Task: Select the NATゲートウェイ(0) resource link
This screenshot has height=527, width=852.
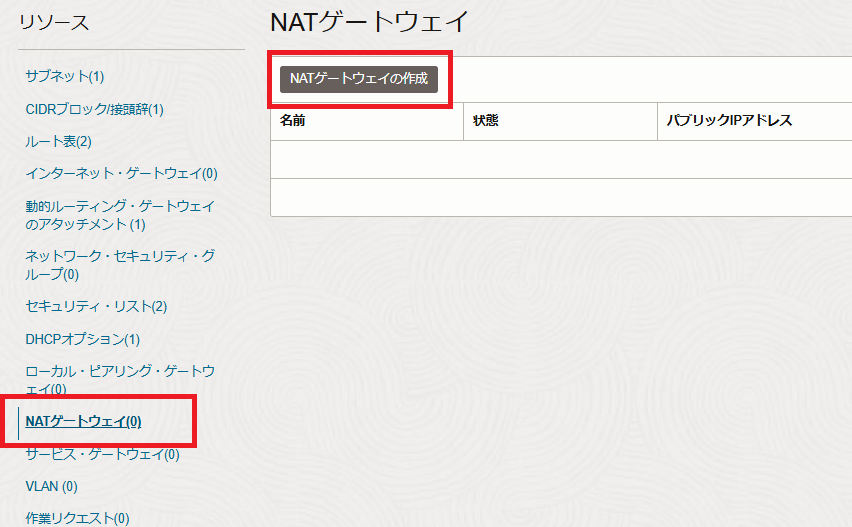Action: click(x=83, y=422)
